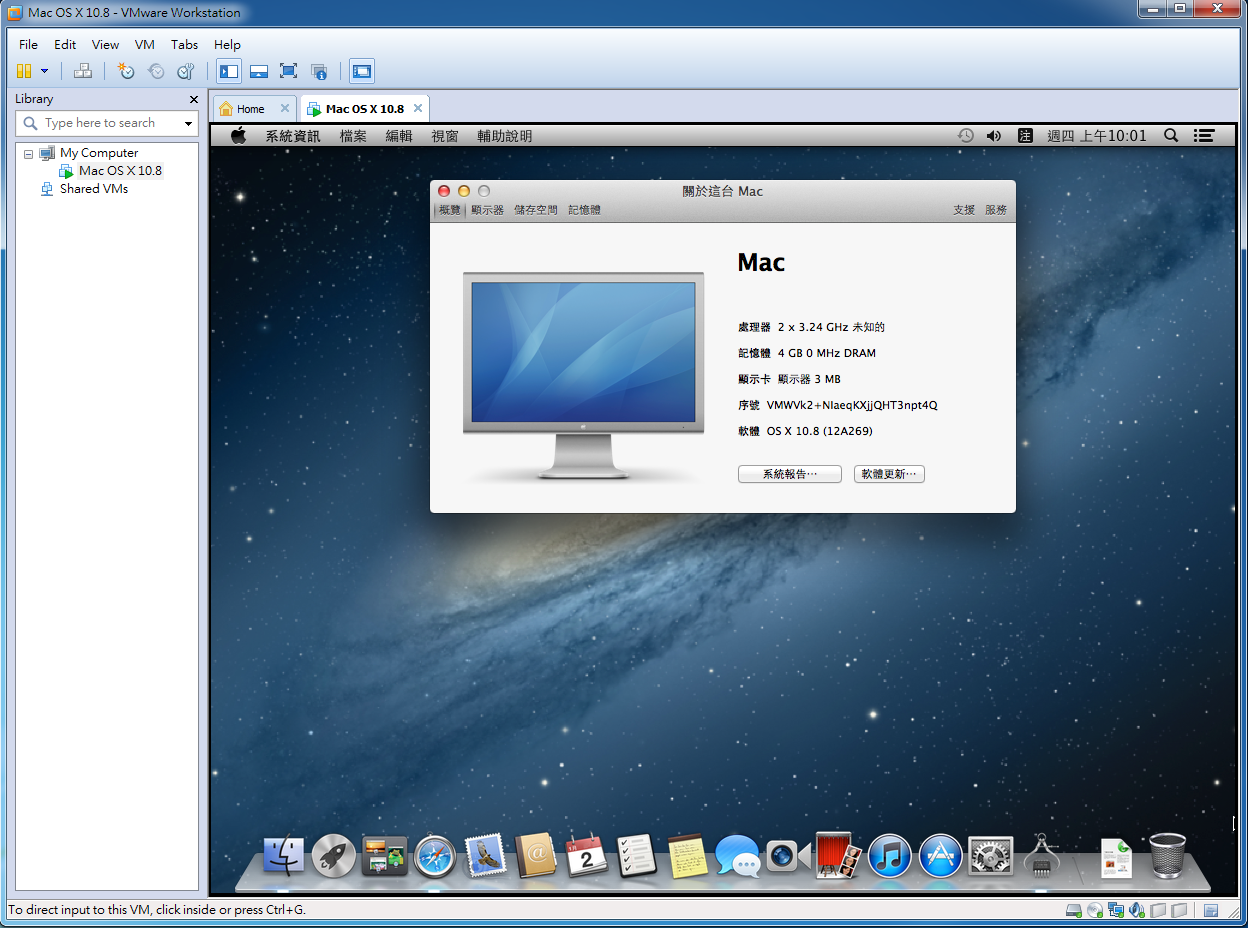Click the 軟體更新… button
The height and width of the screenshot is (928, 1248).
890,474
